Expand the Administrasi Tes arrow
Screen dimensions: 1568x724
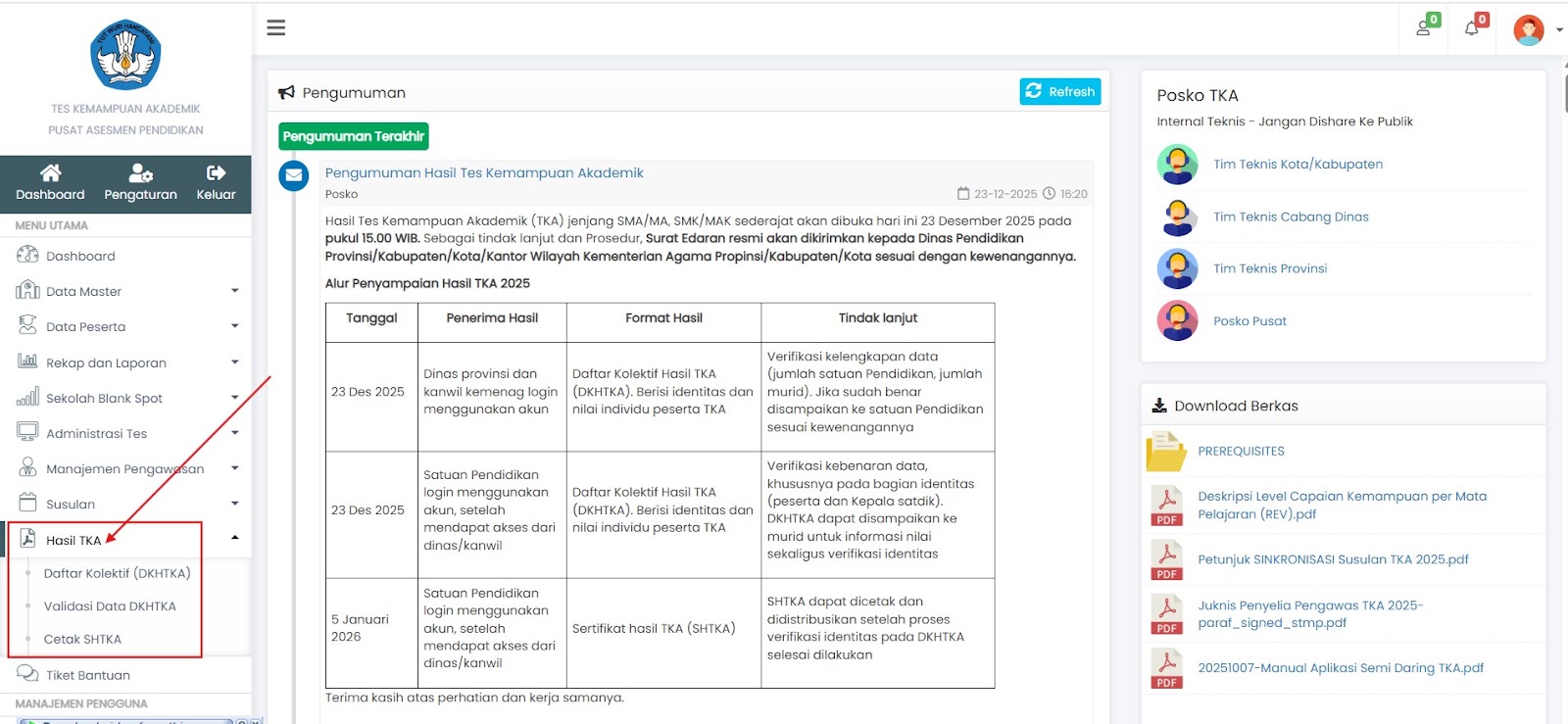click(234, 433)
